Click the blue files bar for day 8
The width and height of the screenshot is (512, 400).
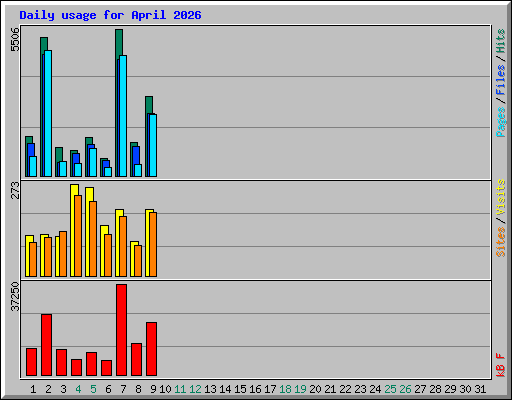pyautogui.click(x=136, y=155)
